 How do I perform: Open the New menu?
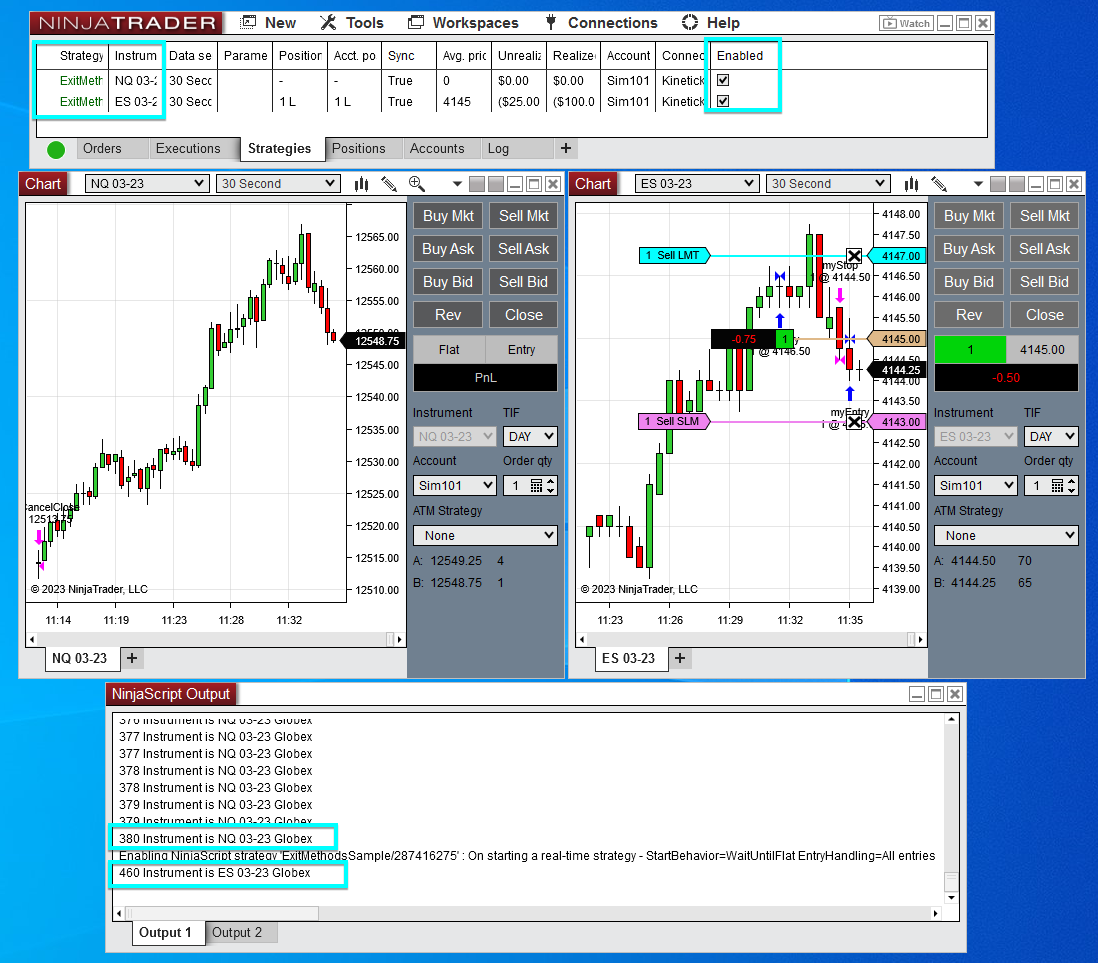click(268, 23)
